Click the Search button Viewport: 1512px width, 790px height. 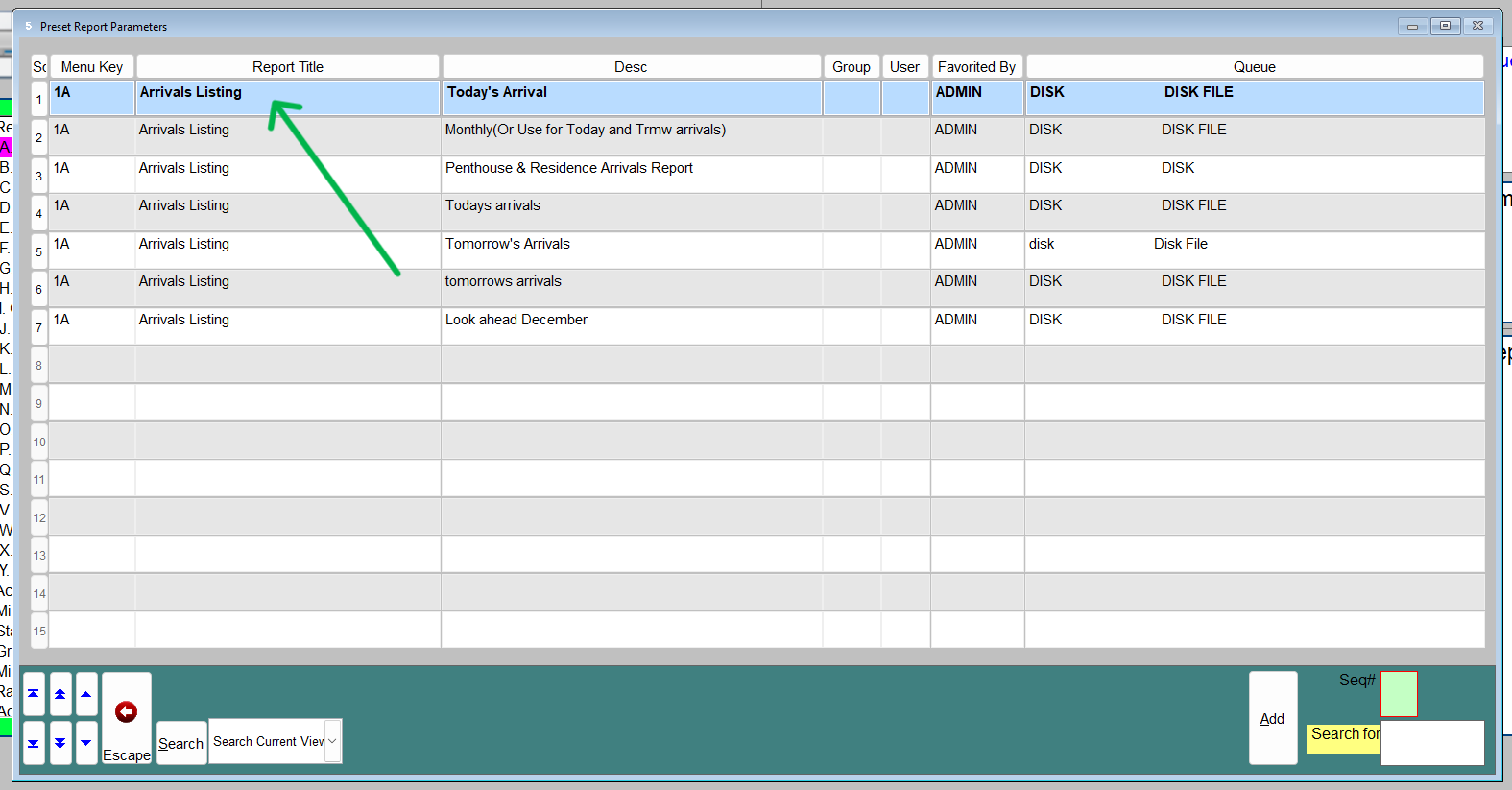(x=180, y=743)
